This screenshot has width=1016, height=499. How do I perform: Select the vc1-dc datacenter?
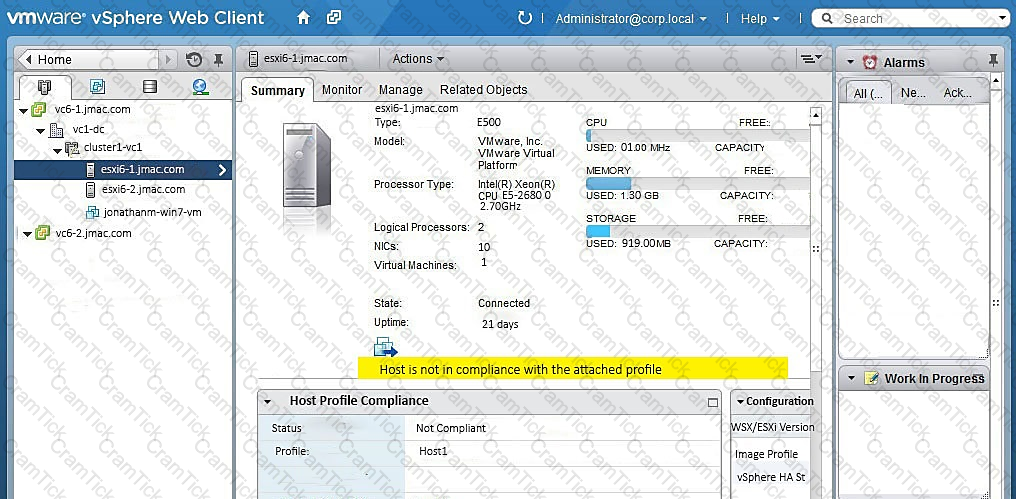pyautogui.click(x=88, y=129)
